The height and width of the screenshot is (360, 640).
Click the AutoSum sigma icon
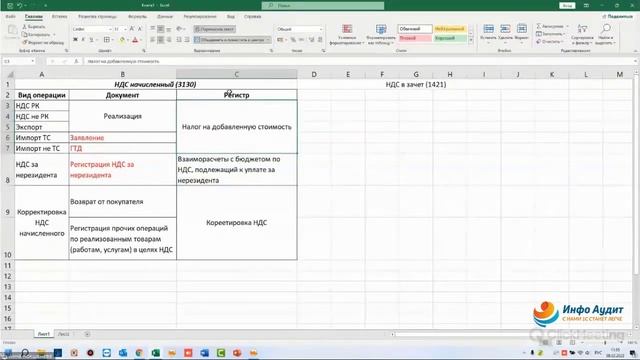539,26
